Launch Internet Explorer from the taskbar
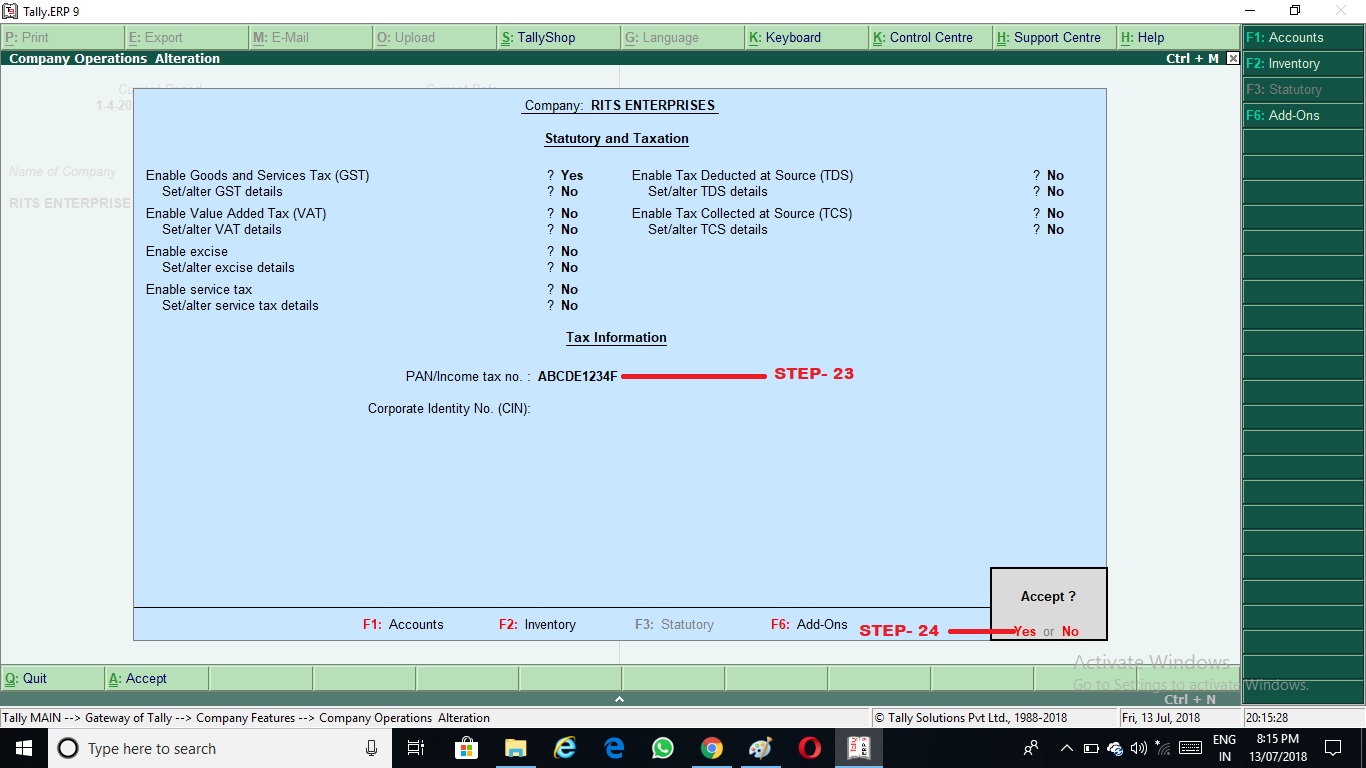This screenshot has height=768, width=1366. 565,748
